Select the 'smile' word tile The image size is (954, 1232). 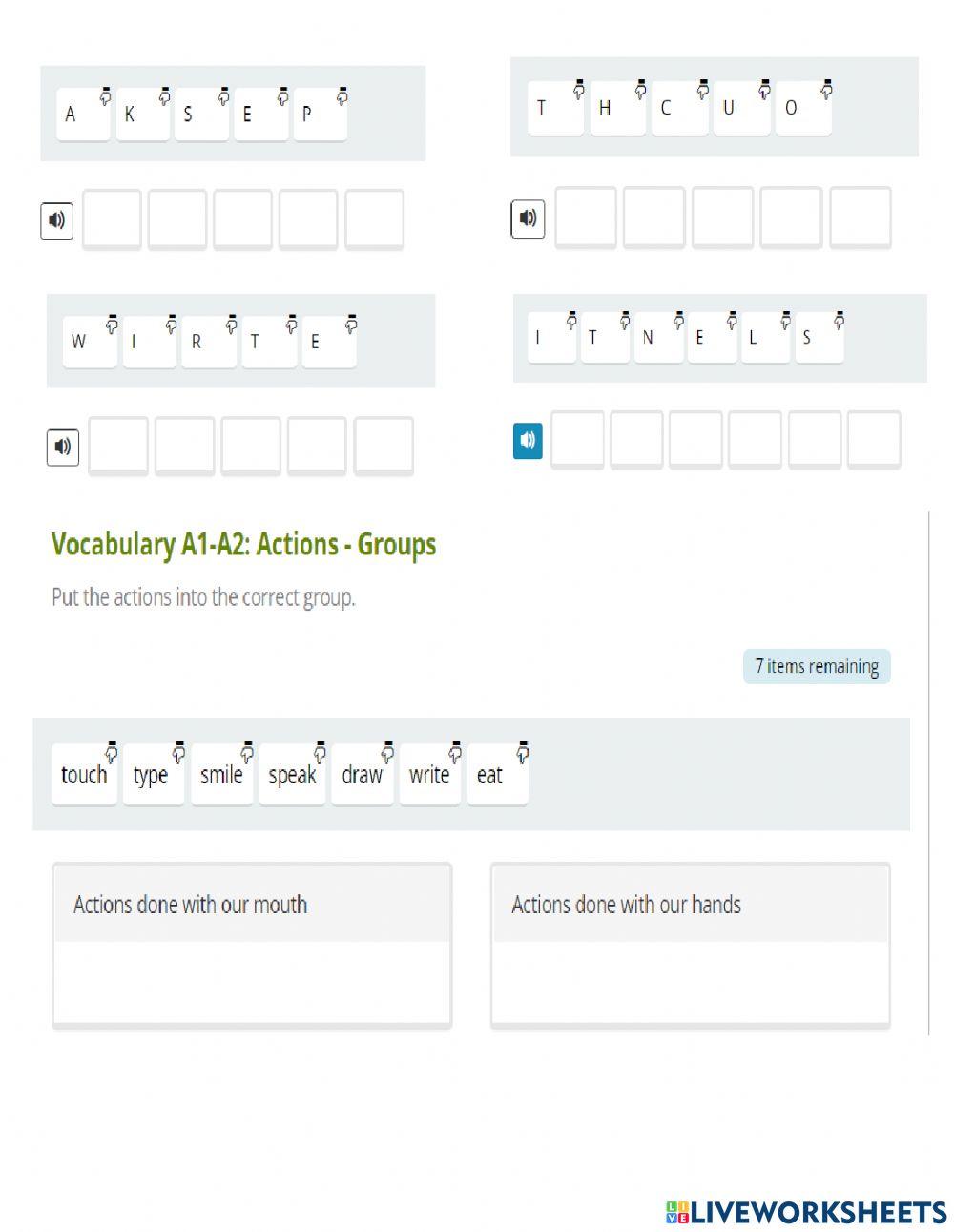tap(221, 775)
